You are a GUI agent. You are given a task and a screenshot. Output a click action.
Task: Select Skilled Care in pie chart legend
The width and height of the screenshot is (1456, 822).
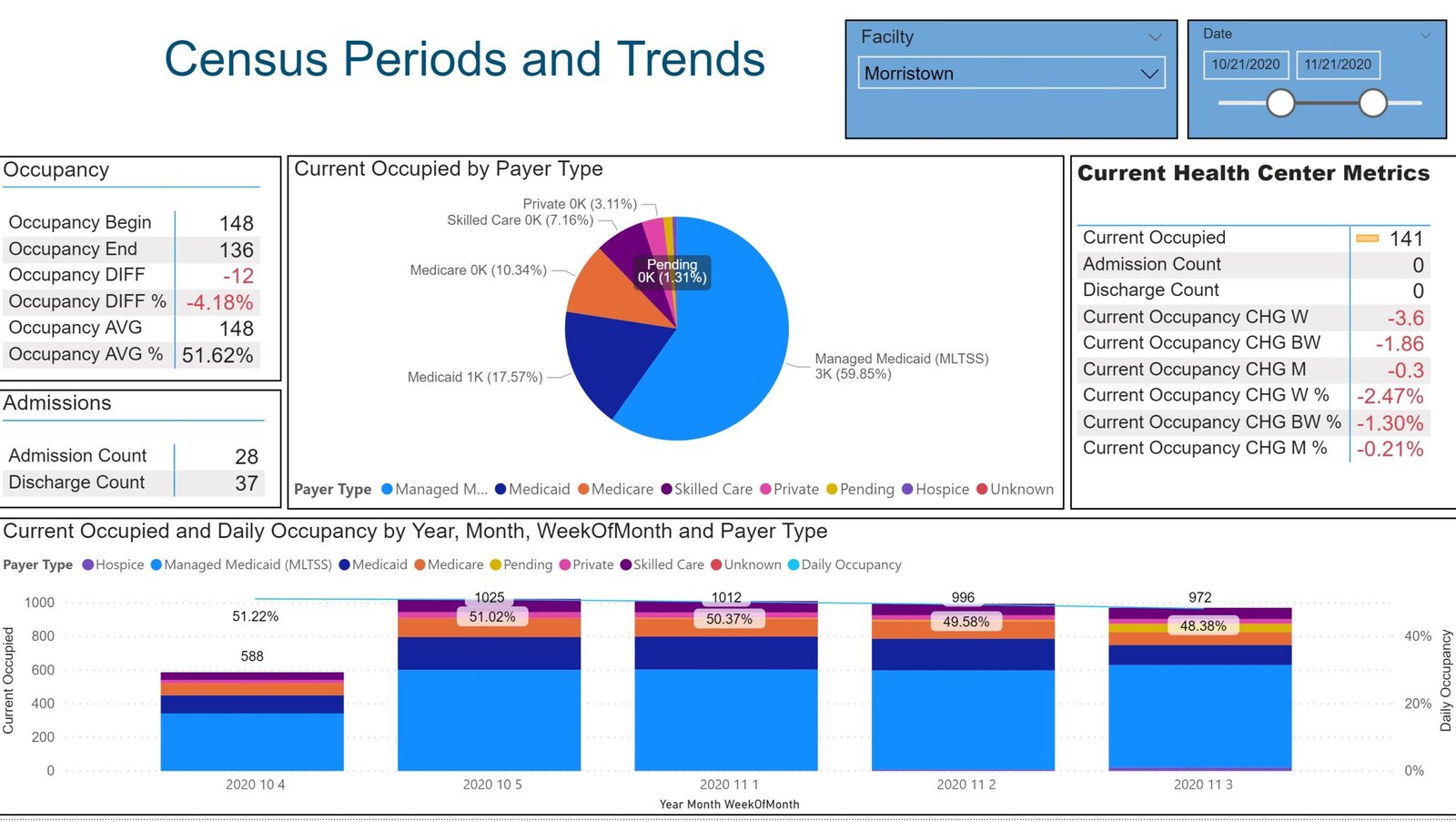click(712, 490)
